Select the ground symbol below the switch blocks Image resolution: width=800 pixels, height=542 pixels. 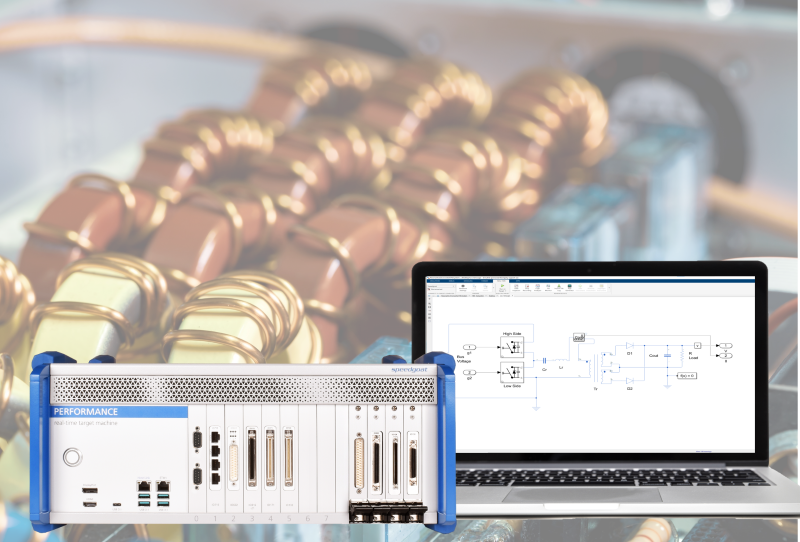click(536, 408)
